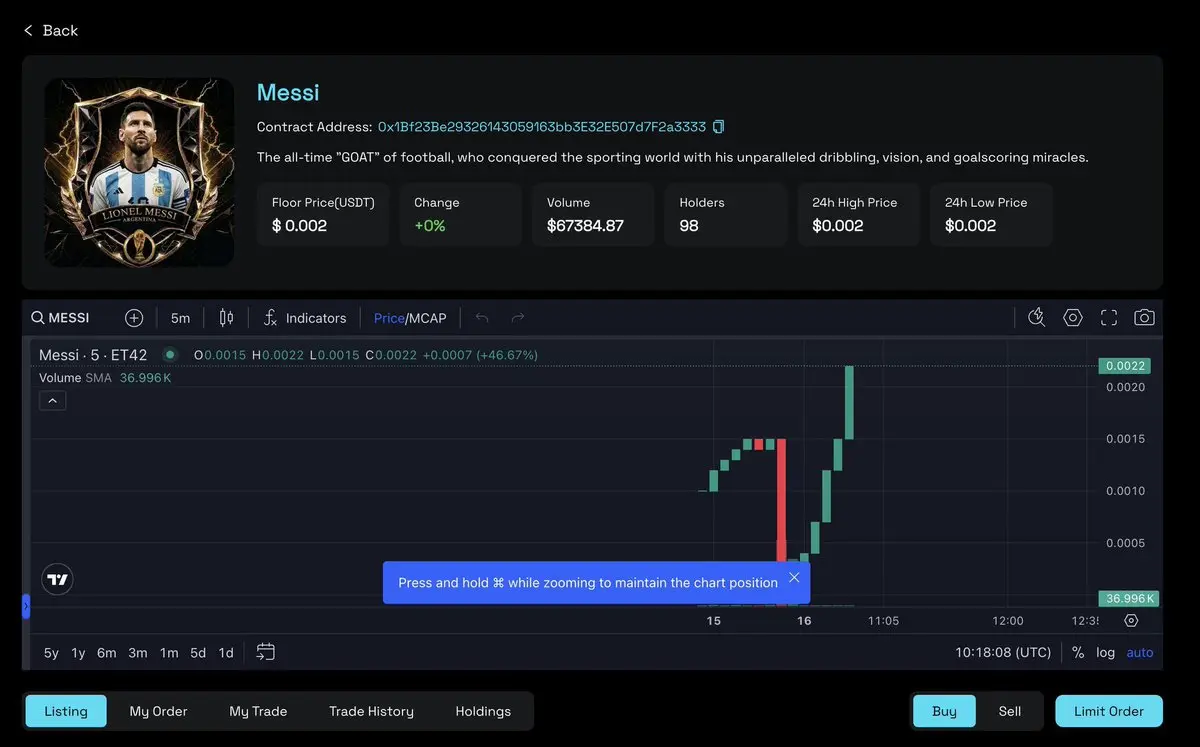Click the Messi · 5 · ET42 legend title
Image resolution: width=1200 pixels, height=747 pixels.
(93, 355)
